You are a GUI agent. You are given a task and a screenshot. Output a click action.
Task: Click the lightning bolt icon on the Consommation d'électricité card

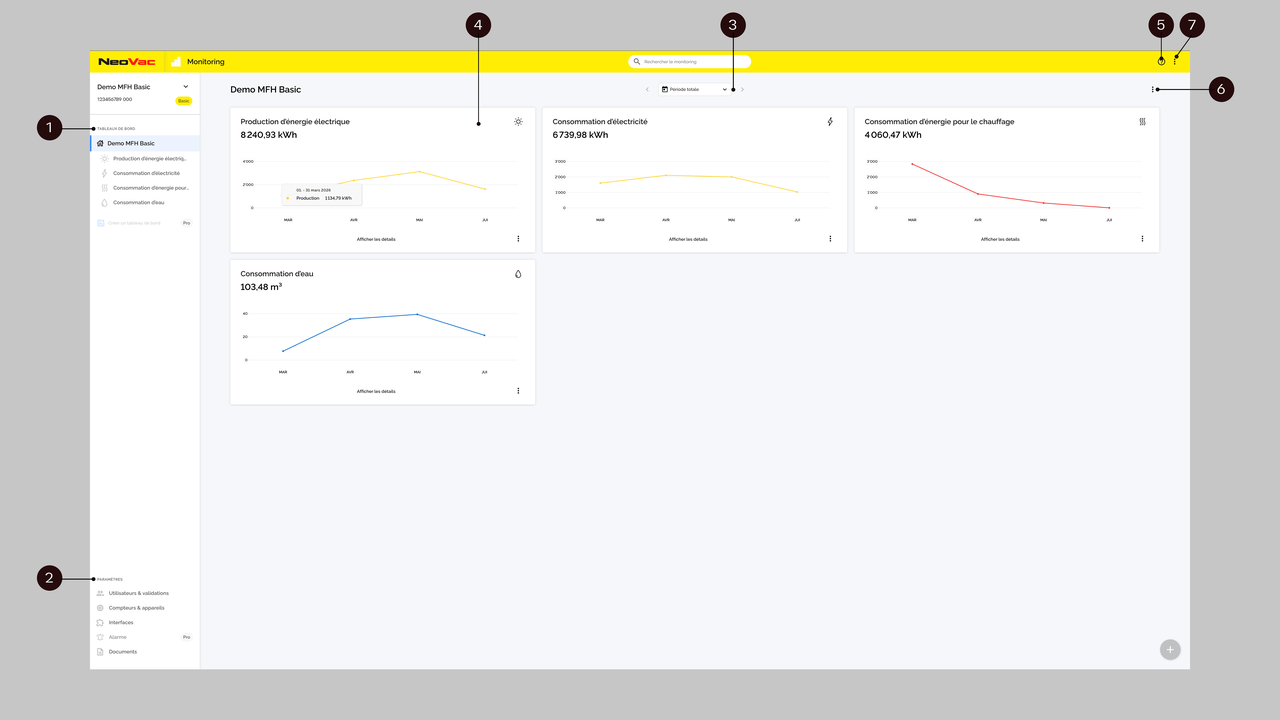point(830,122)
